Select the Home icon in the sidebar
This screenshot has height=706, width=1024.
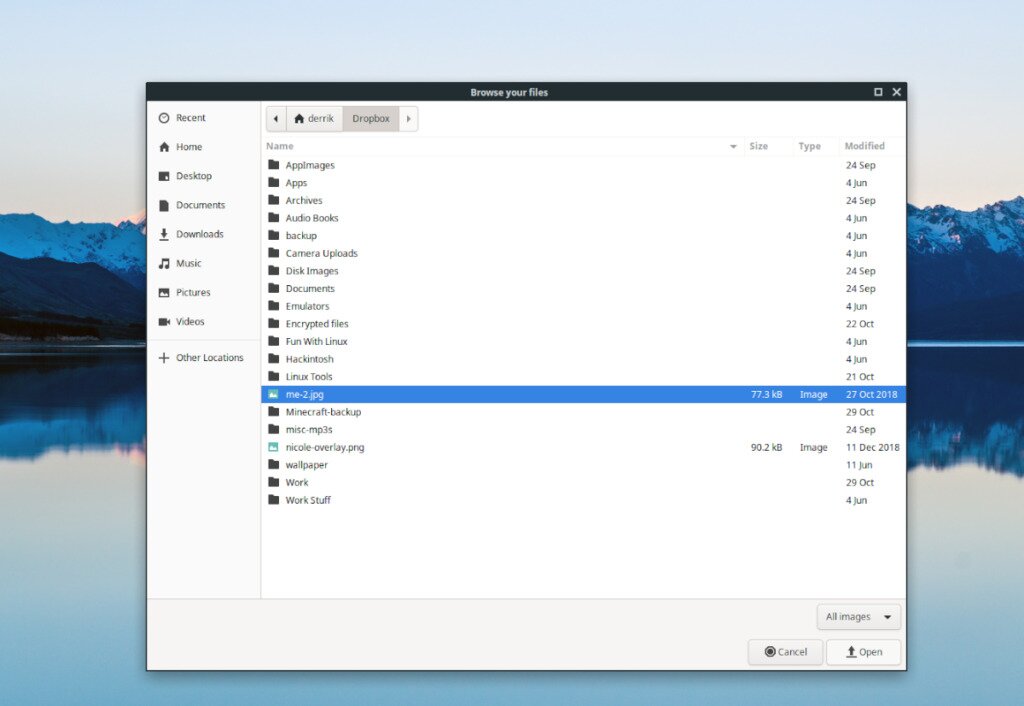pyautogui.click(x=163, y=147)
